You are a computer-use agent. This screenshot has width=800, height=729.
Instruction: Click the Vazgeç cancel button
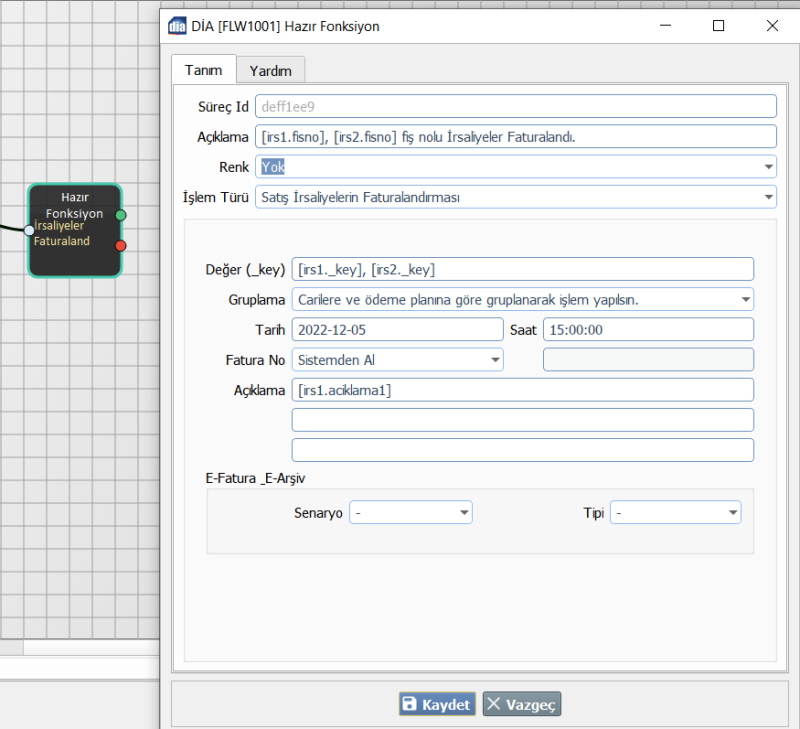[522, 704]
